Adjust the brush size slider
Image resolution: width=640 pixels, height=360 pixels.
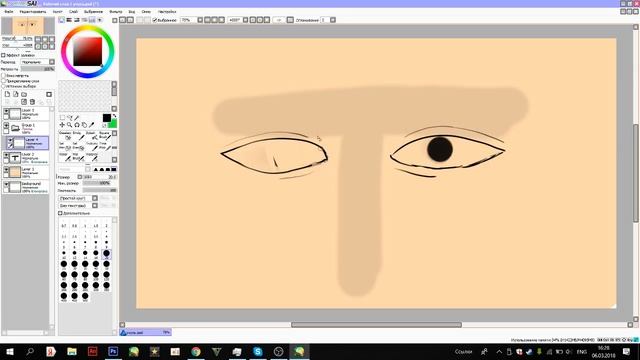[100, 177]
